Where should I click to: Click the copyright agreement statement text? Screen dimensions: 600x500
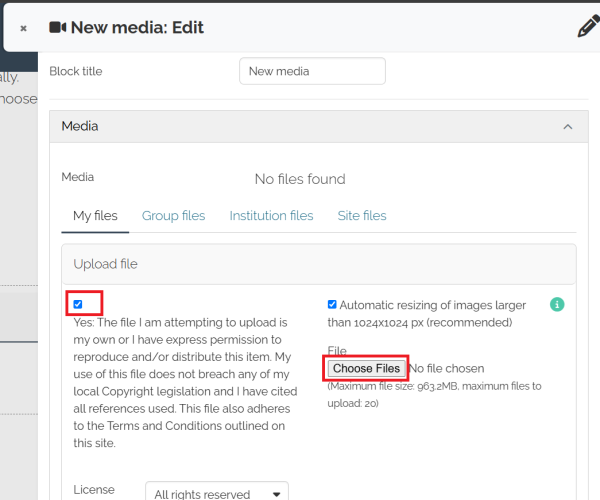point(185,383)
